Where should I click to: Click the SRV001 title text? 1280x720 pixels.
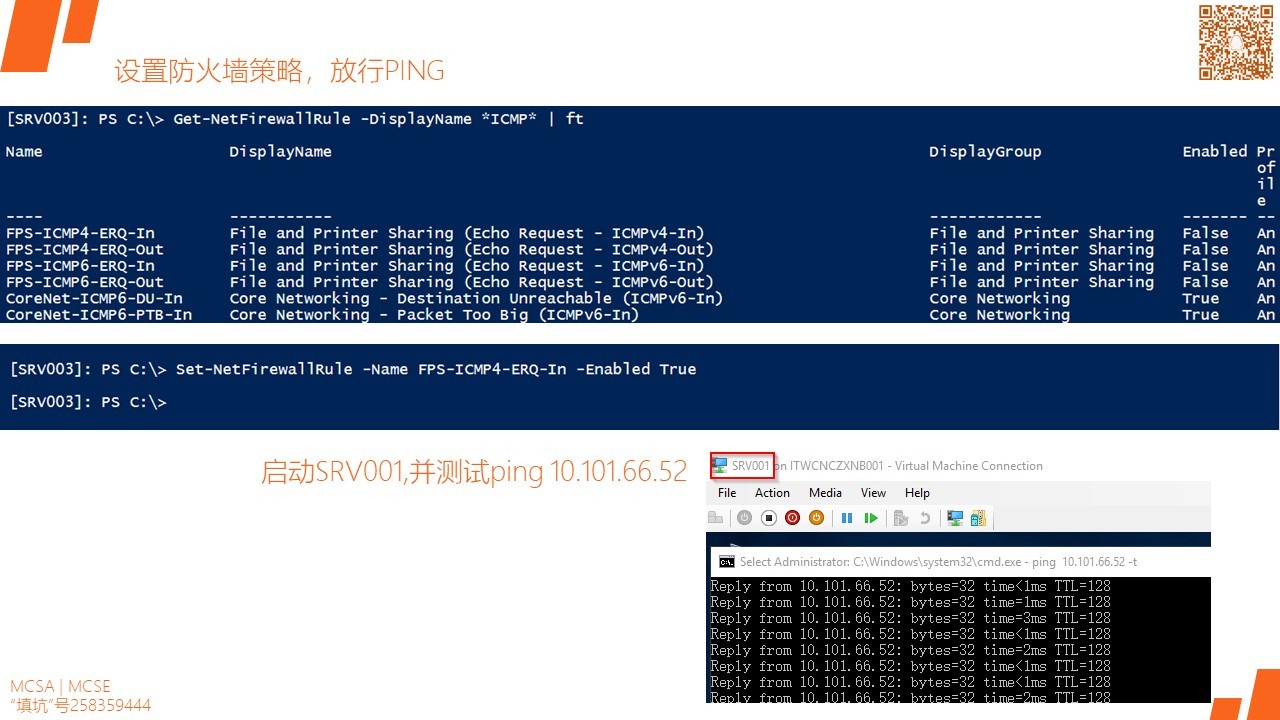tap(751, 466)
